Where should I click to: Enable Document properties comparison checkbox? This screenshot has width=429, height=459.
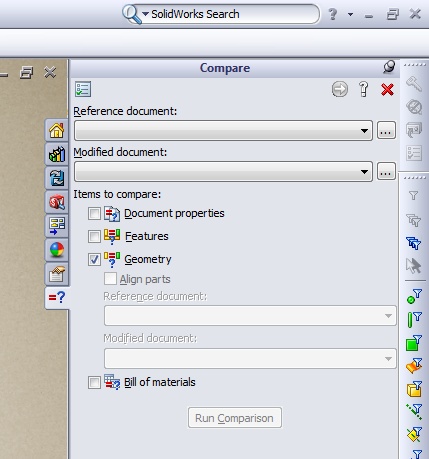94,213
